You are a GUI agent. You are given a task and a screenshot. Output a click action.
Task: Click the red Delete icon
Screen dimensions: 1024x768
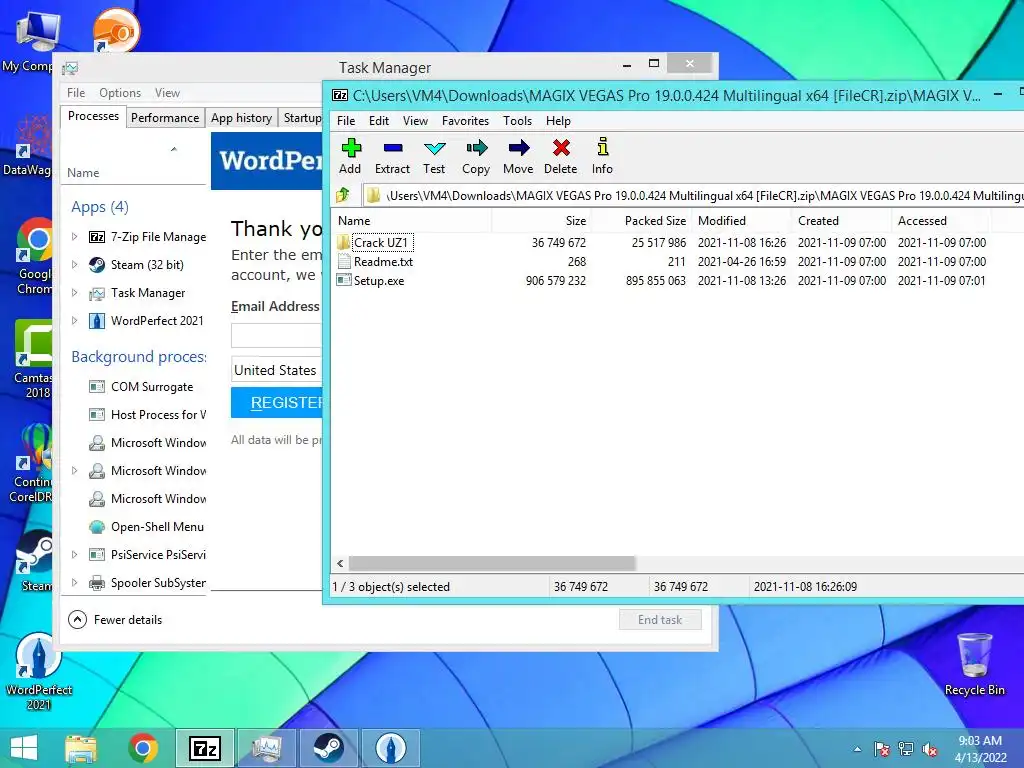pos(561,156)
